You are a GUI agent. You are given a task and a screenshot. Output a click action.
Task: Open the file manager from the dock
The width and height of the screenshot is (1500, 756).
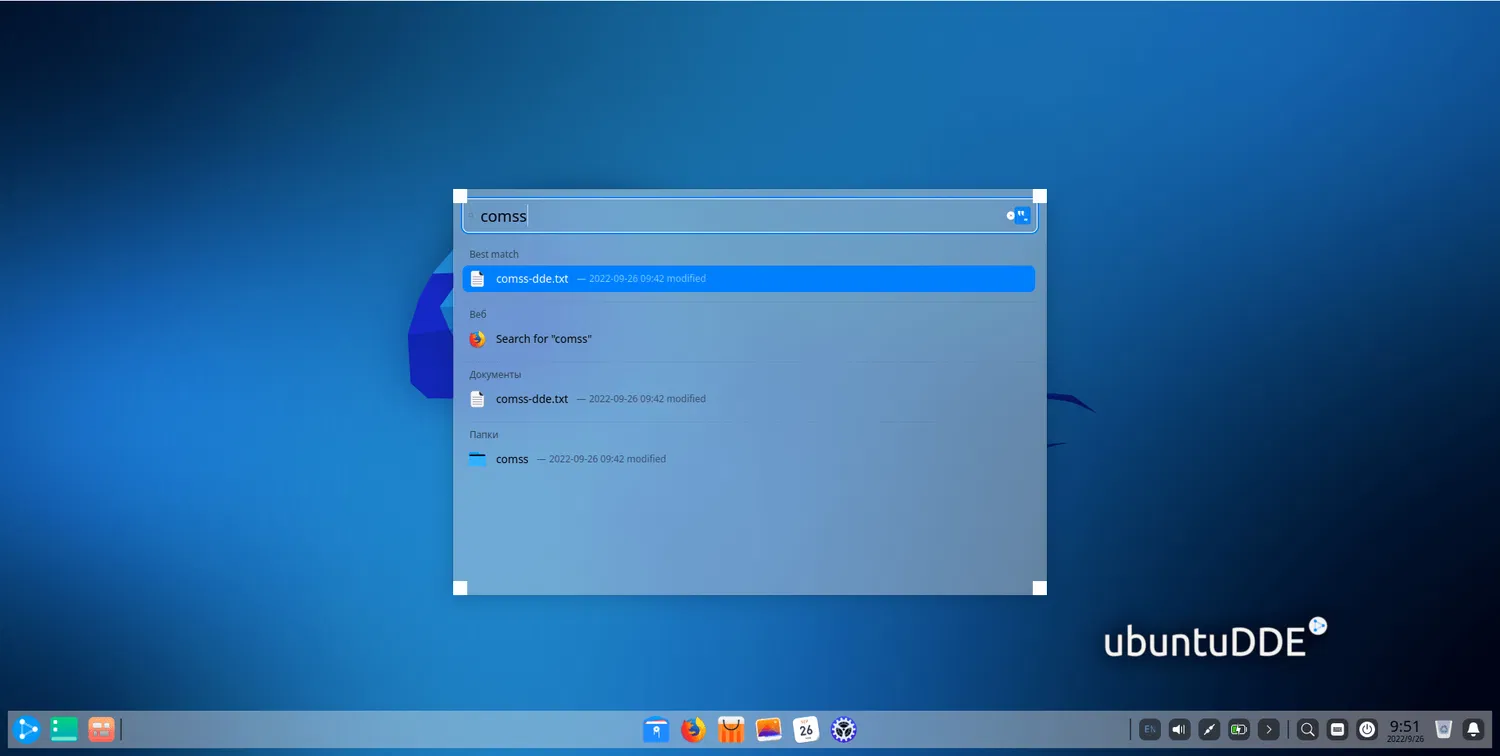pos(656,729)
